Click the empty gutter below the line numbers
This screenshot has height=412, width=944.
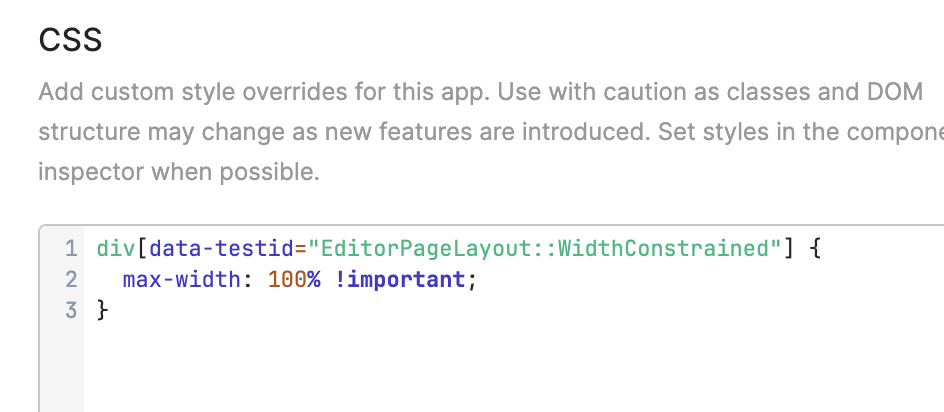click(62, 370)
